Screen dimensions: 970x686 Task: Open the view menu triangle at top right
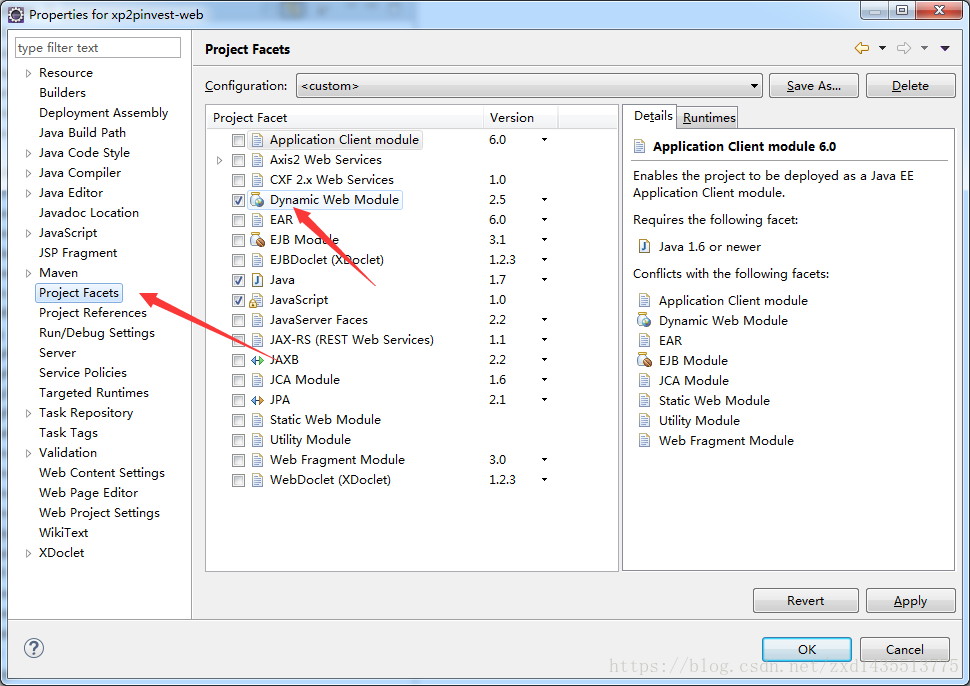point(945,48)
